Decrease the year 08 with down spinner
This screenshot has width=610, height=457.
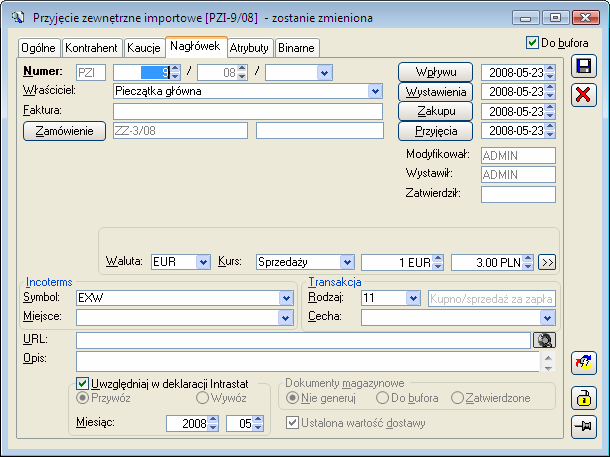click(x=242, y=76)
